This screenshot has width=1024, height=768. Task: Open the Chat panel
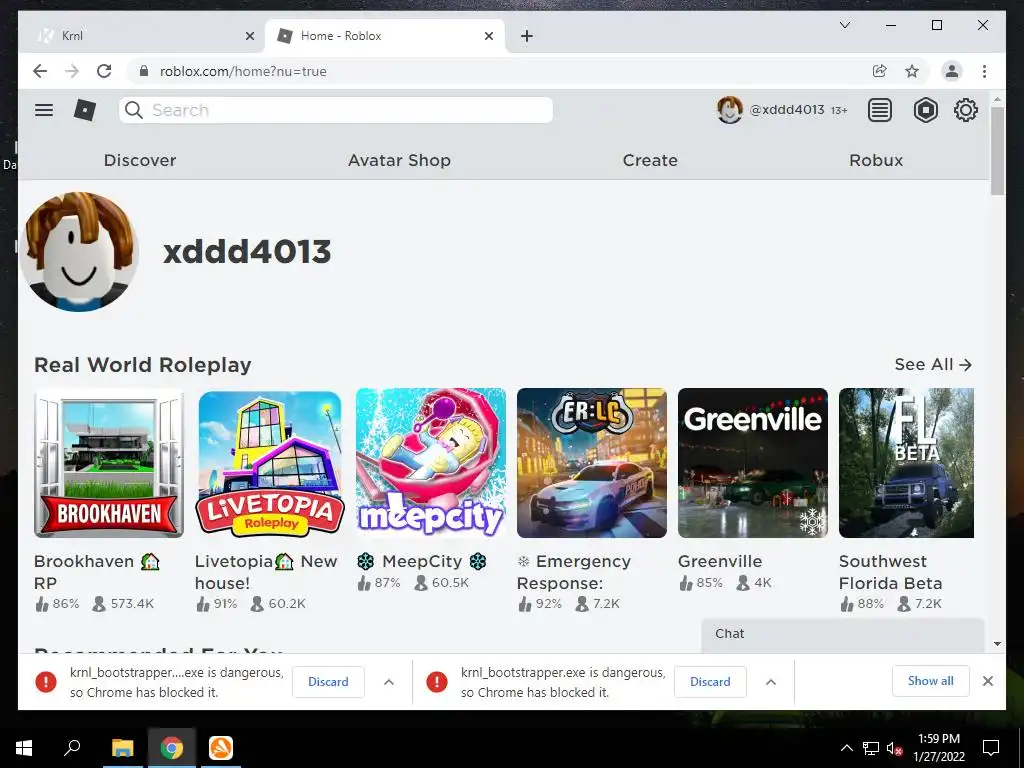842,635
